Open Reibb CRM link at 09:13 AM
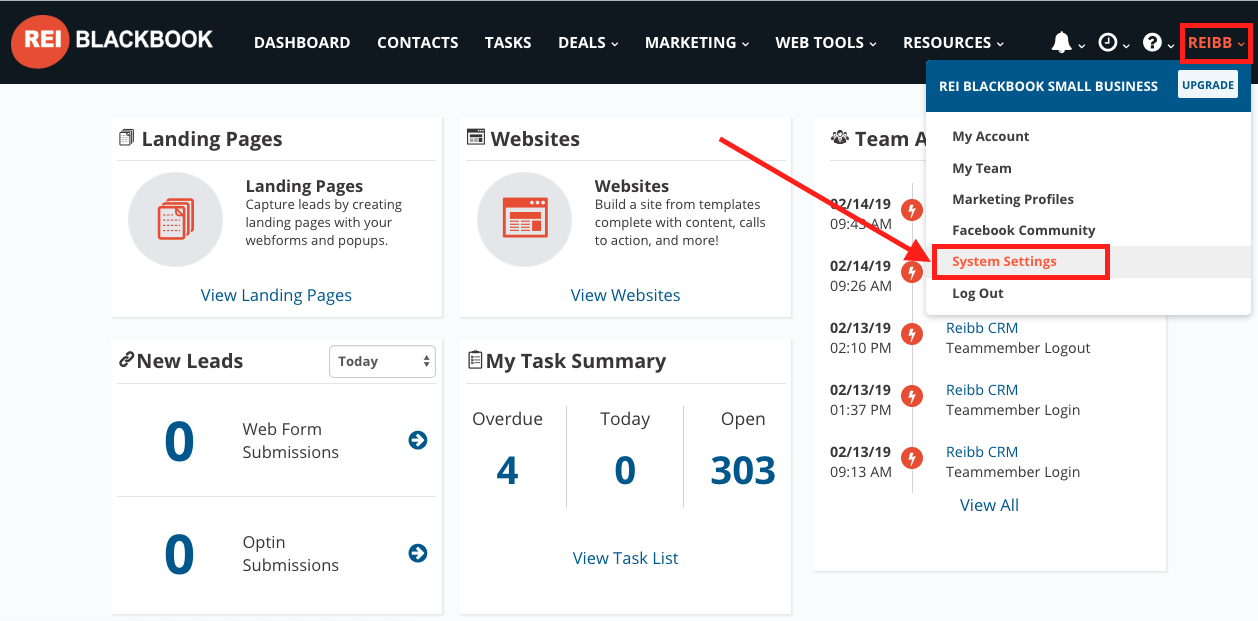The width and height of the screenshot is (1258, 621). [x=982, y=452]
